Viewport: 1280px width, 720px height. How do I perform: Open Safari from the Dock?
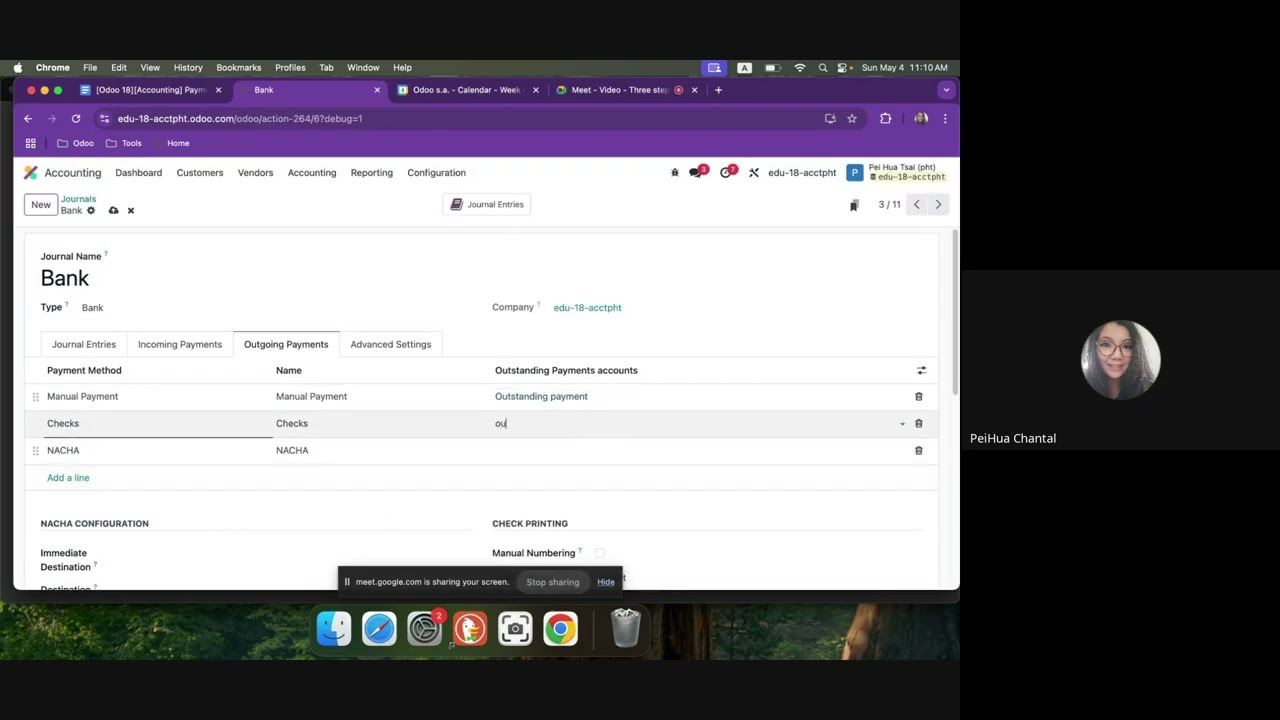(x=379, y=628)
